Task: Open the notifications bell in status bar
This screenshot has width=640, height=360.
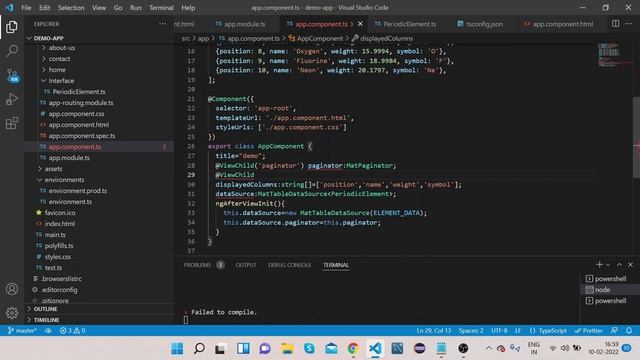Action: [629, 330]
